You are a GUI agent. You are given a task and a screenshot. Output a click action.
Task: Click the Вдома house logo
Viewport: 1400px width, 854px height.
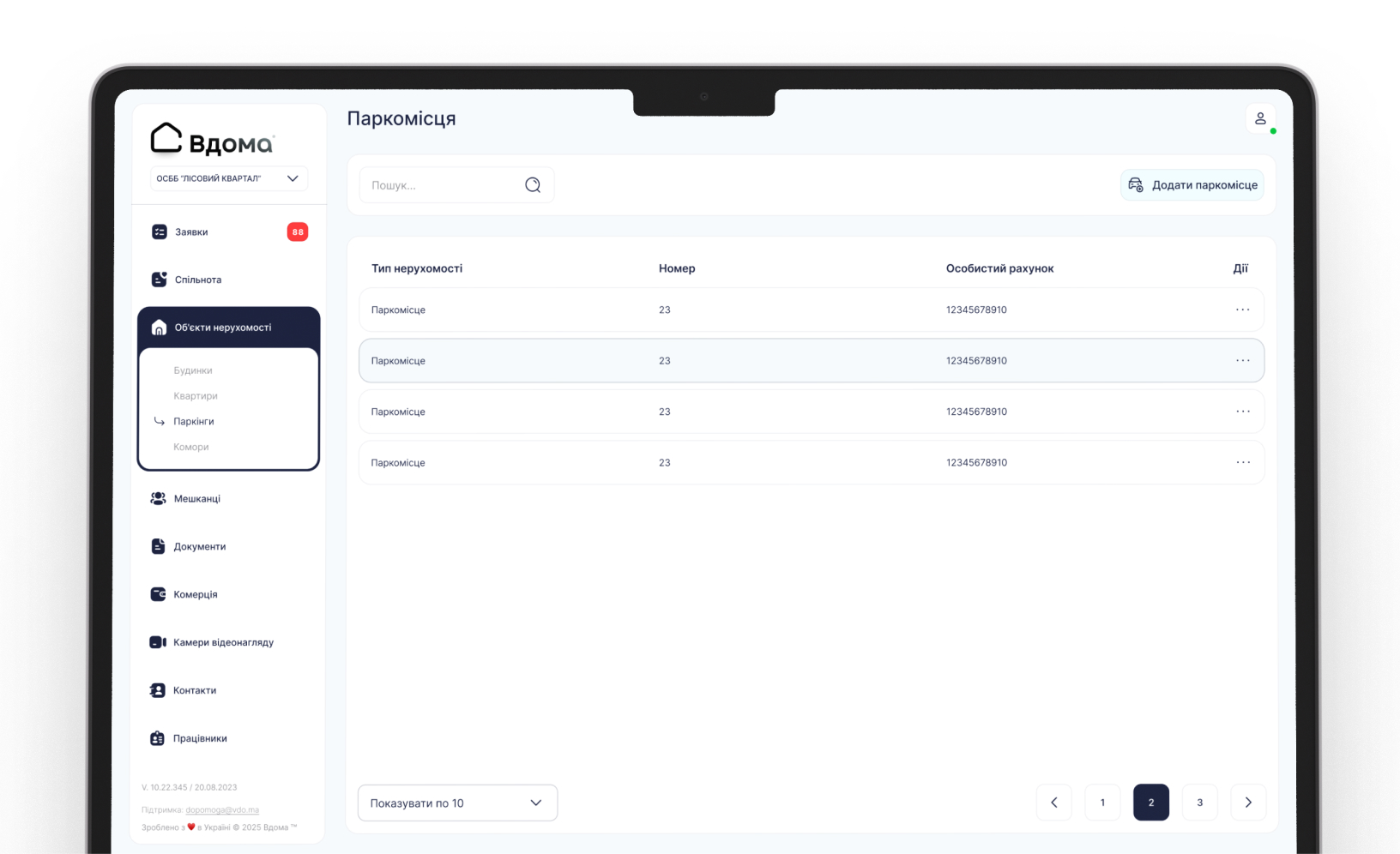tap(212, 141)
